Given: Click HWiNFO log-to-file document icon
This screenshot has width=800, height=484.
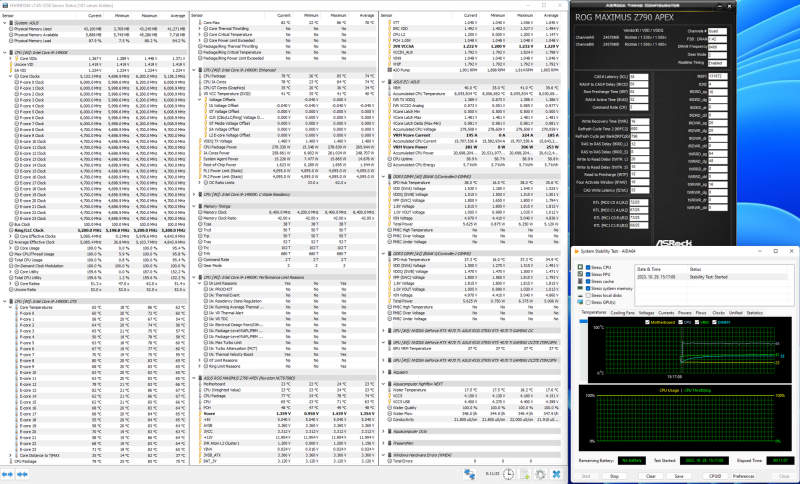Looking at the screenshot, I should [x=525, y=474].
